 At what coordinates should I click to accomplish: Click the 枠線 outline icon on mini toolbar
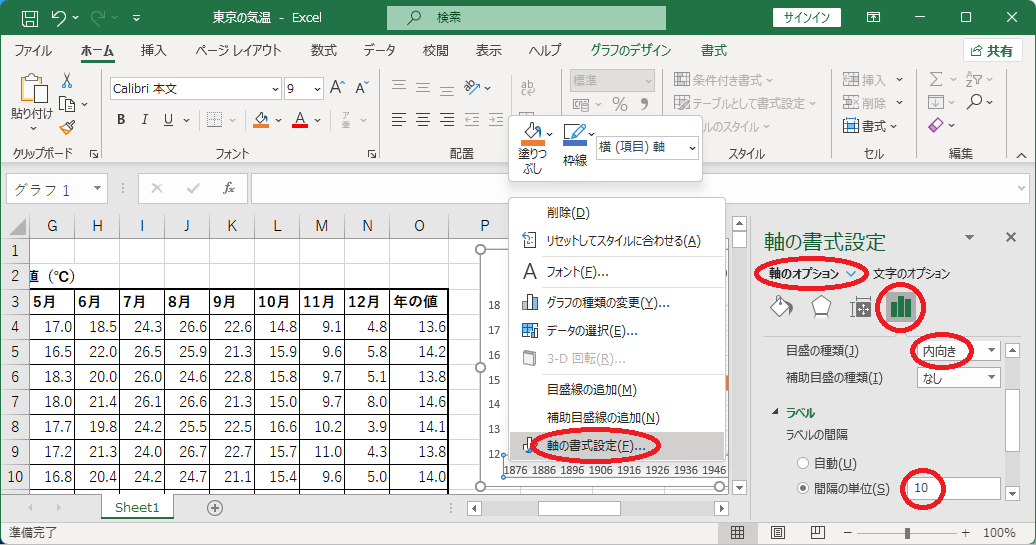[x=575, y=135]
